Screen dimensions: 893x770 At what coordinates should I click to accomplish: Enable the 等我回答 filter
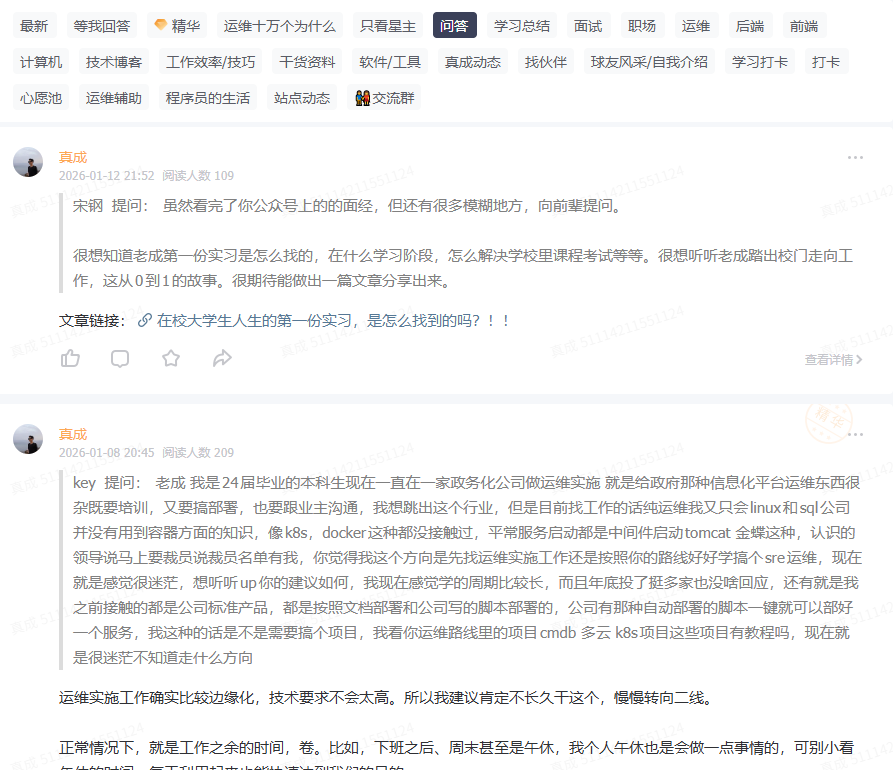point(99,25)
